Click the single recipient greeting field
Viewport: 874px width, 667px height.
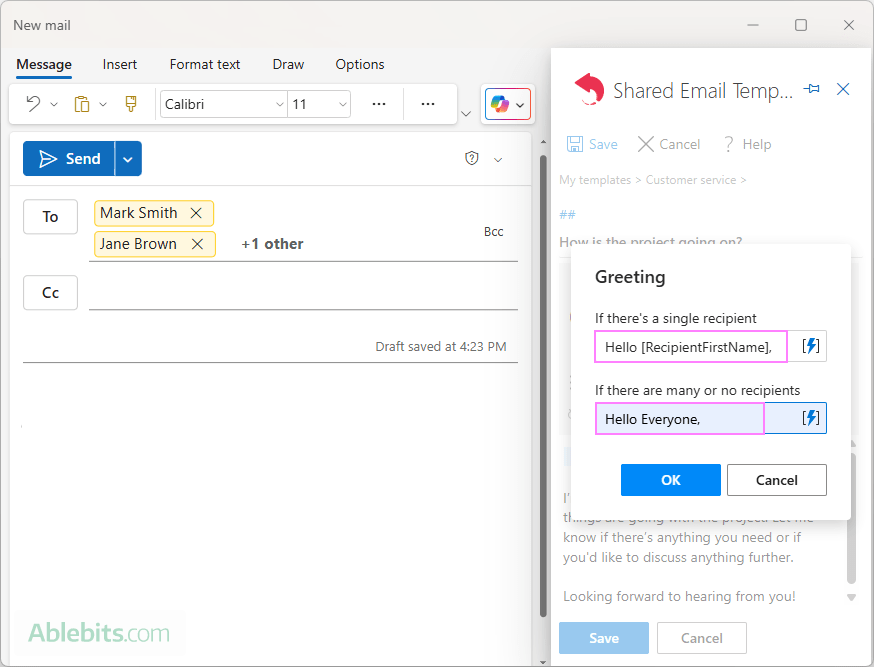coord(691,347)
